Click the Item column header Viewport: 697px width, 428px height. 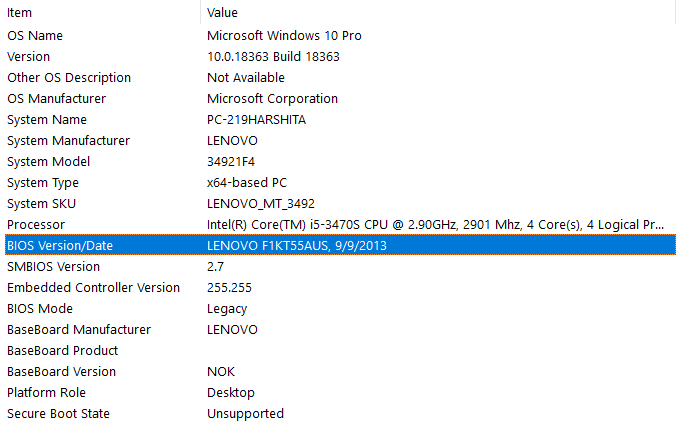(x=20, y=12)
